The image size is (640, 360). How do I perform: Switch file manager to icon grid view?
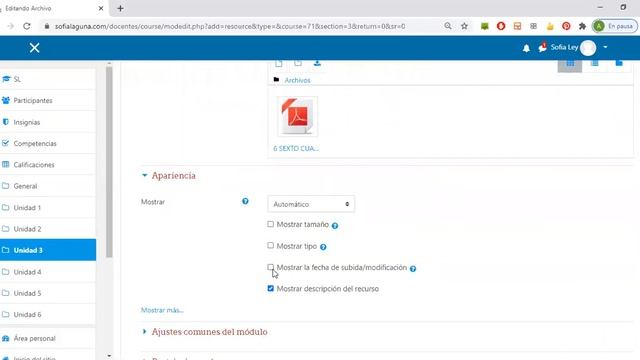click(570, 66)
